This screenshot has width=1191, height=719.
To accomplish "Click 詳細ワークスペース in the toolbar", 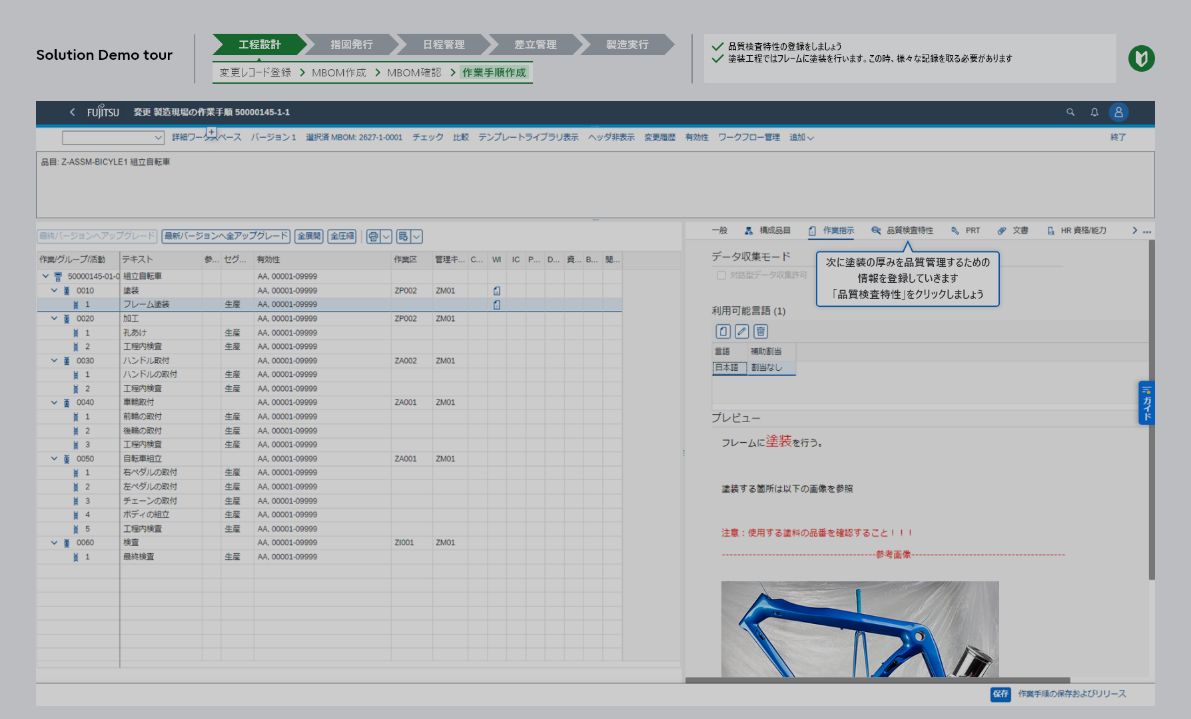I will [x=207, y=137].
